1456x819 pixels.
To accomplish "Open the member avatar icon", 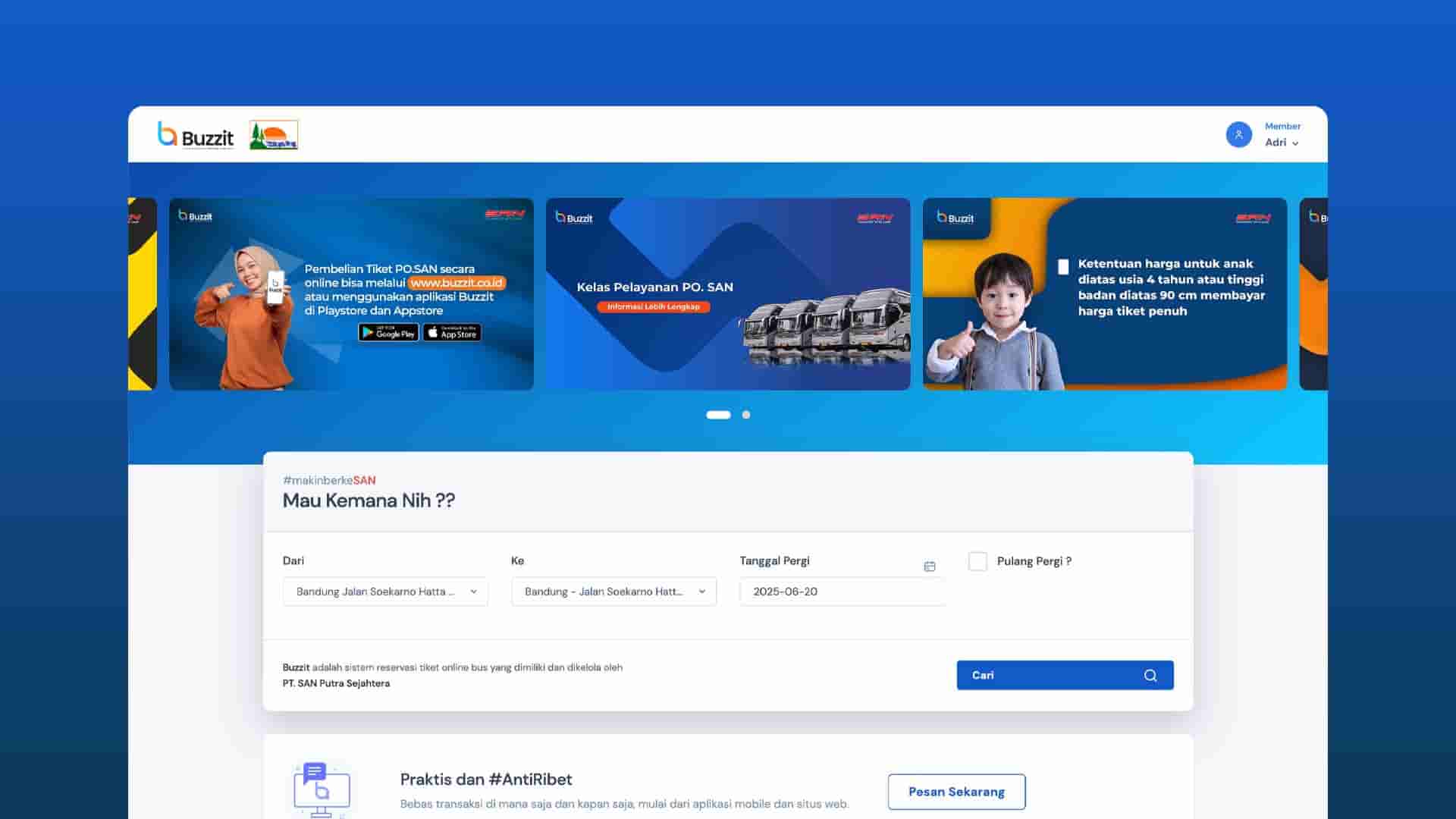I will (x=1238, y=134).
